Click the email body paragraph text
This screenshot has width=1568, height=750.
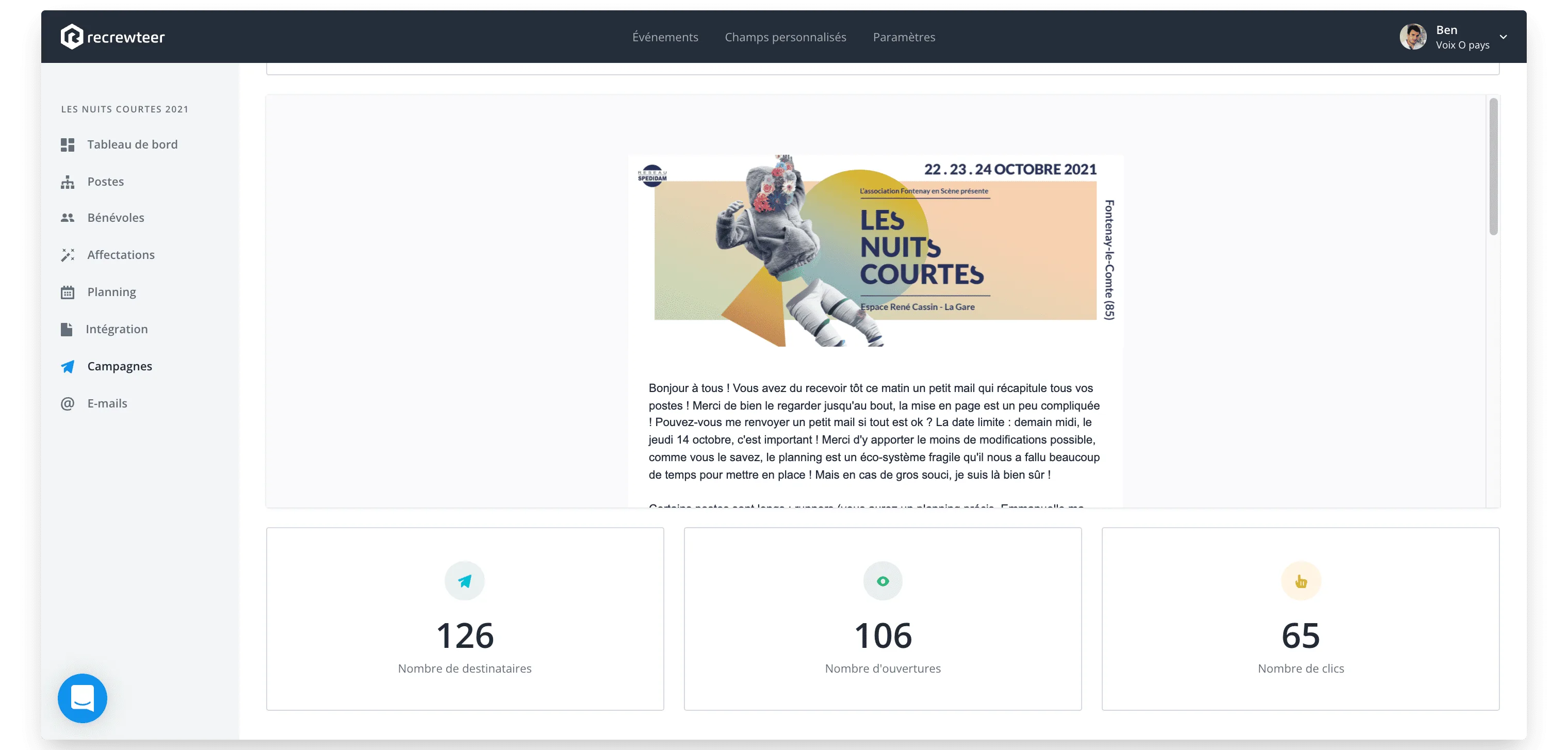click(874, 431)
